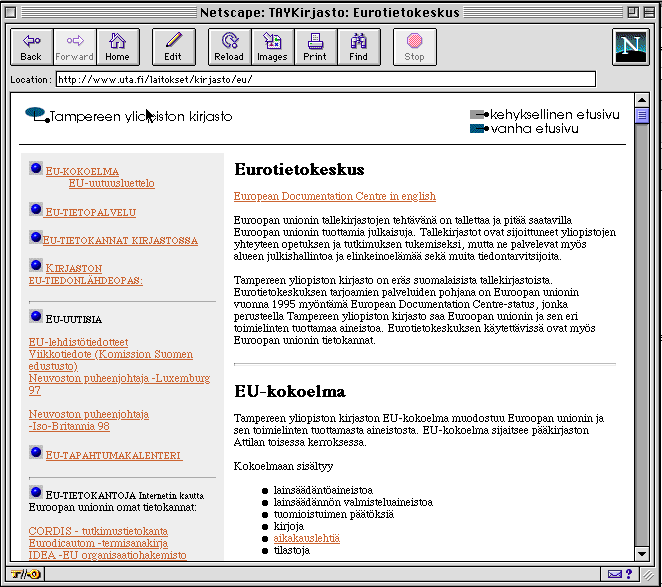Click the blue icon beside vanha etusivu
The height and width of the screenshot is (587, 662).
pyautogui.click(x=479, y=128)
